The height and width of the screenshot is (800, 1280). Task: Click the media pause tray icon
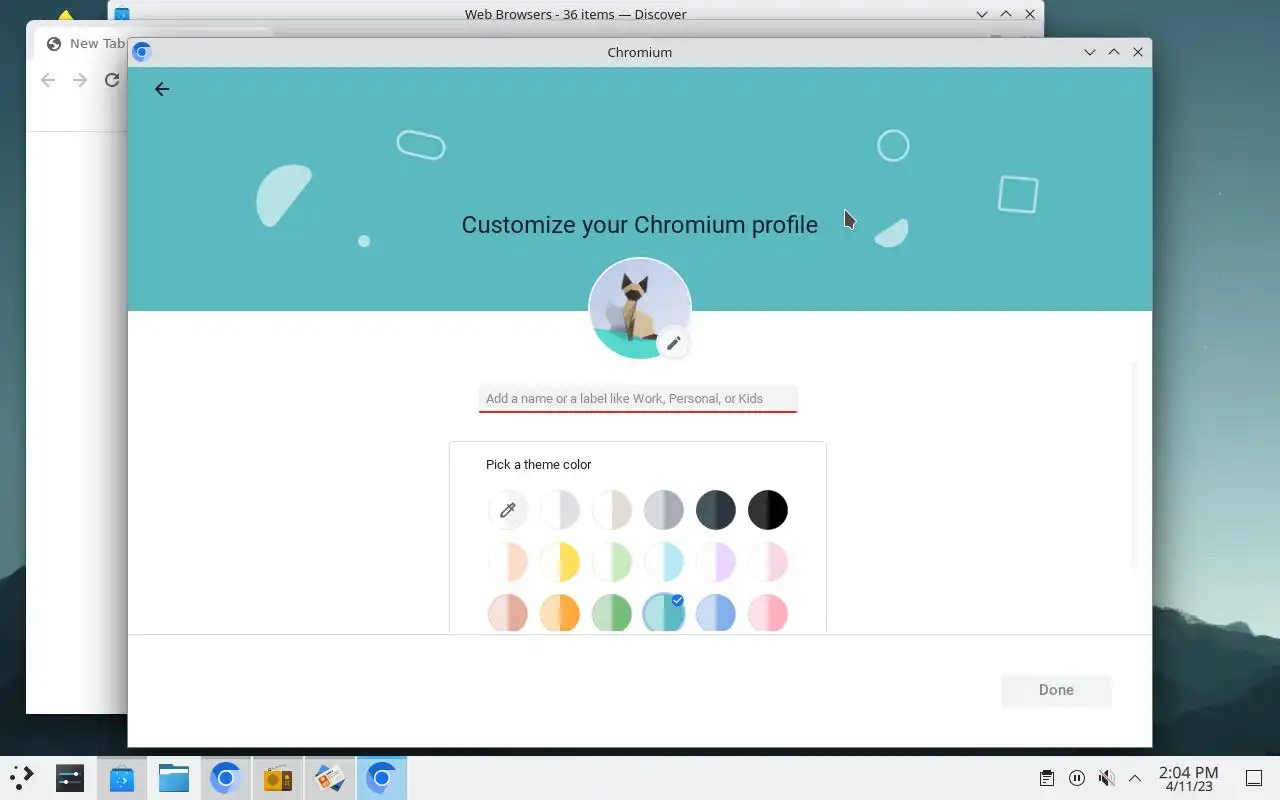point(1076,777)
